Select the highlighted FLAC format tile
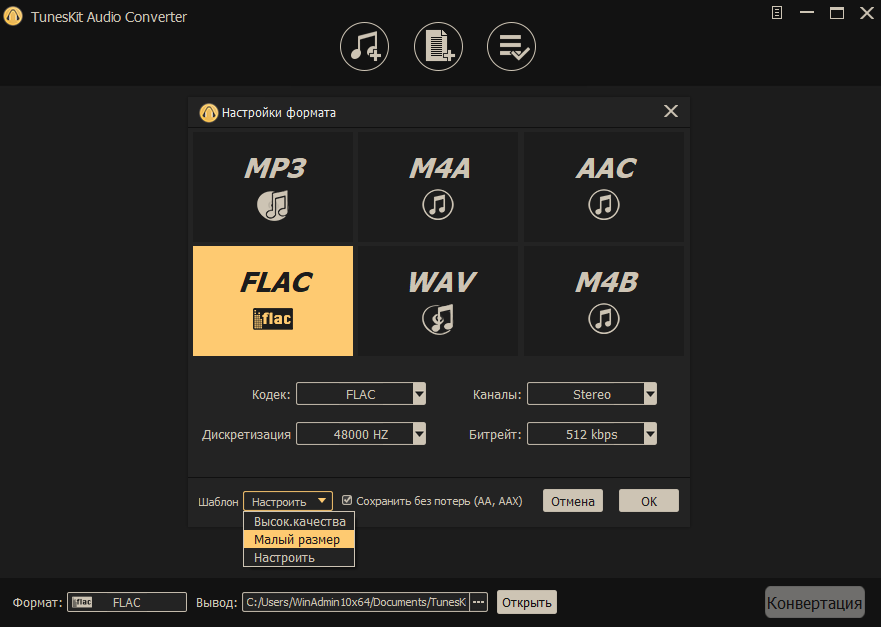This screenshot has height=627, width=881. pyautogui.click(x=273, y=301)
